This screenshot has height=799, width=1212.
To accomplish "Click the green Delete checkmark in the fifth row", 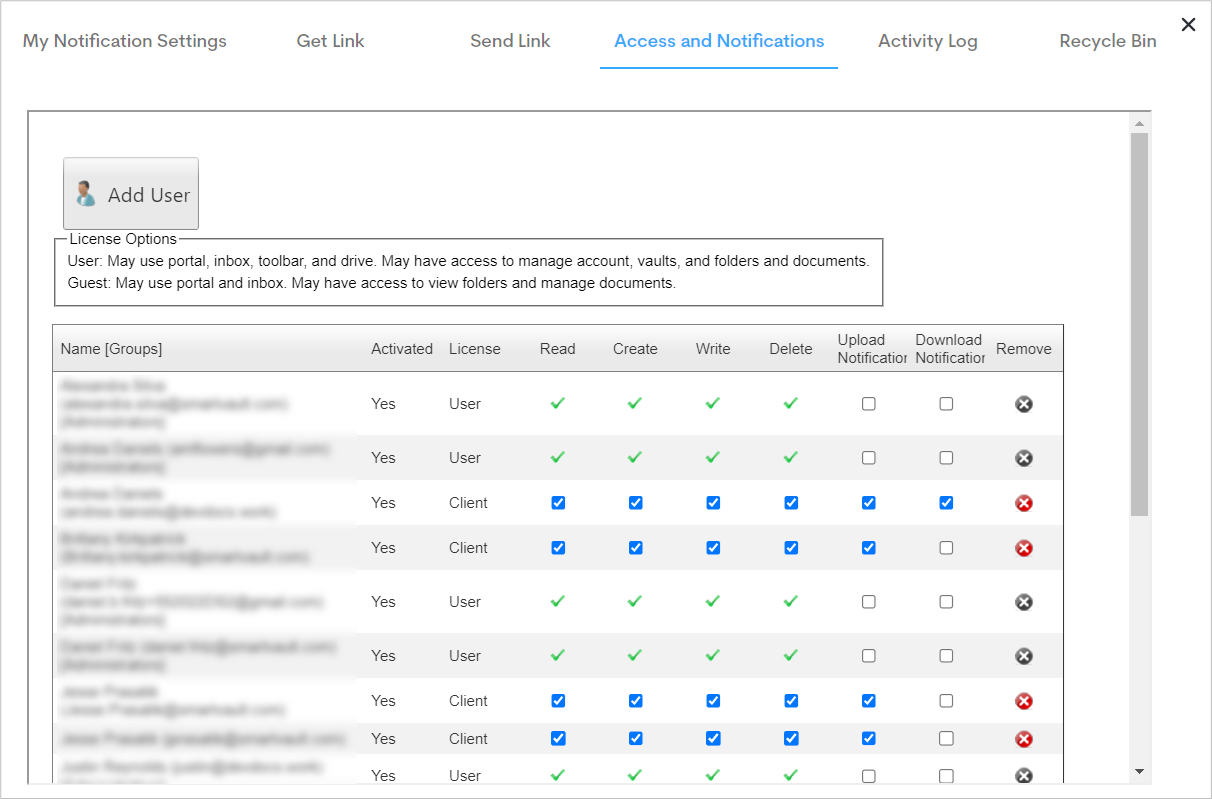I will pos(790,601).
